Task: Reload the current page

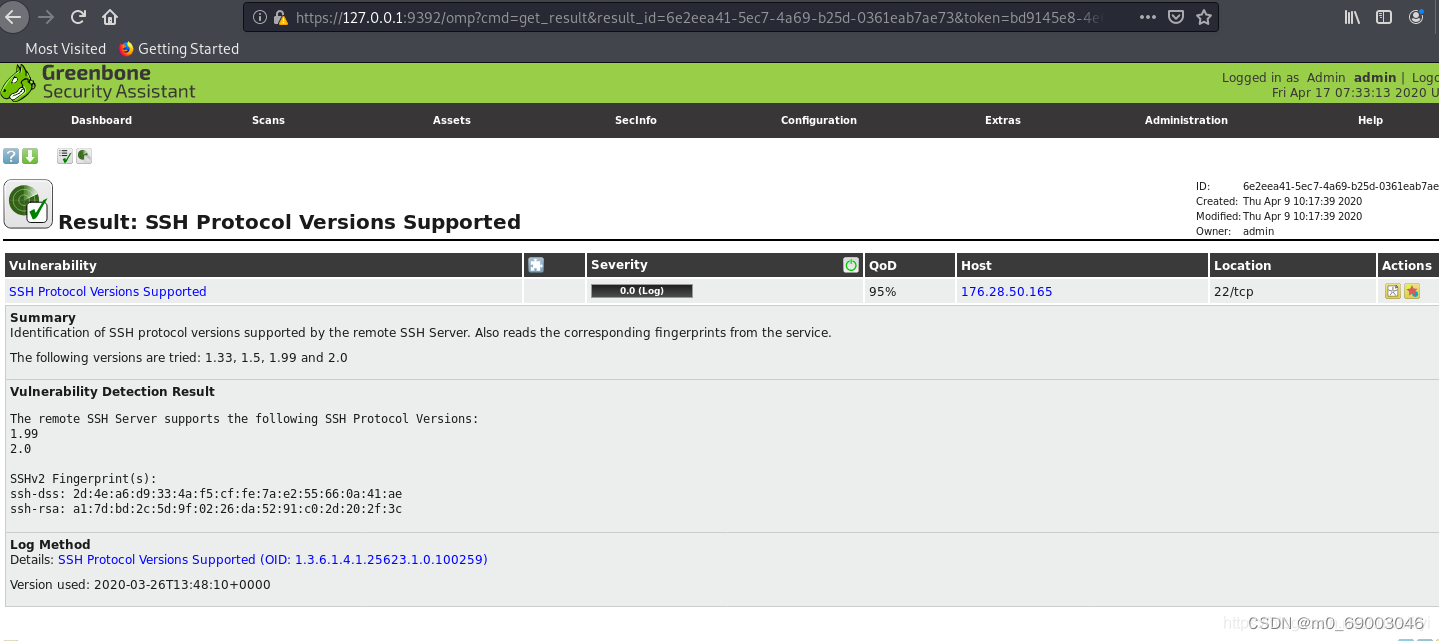Action: pyautogui.click(x=78, y=17)
